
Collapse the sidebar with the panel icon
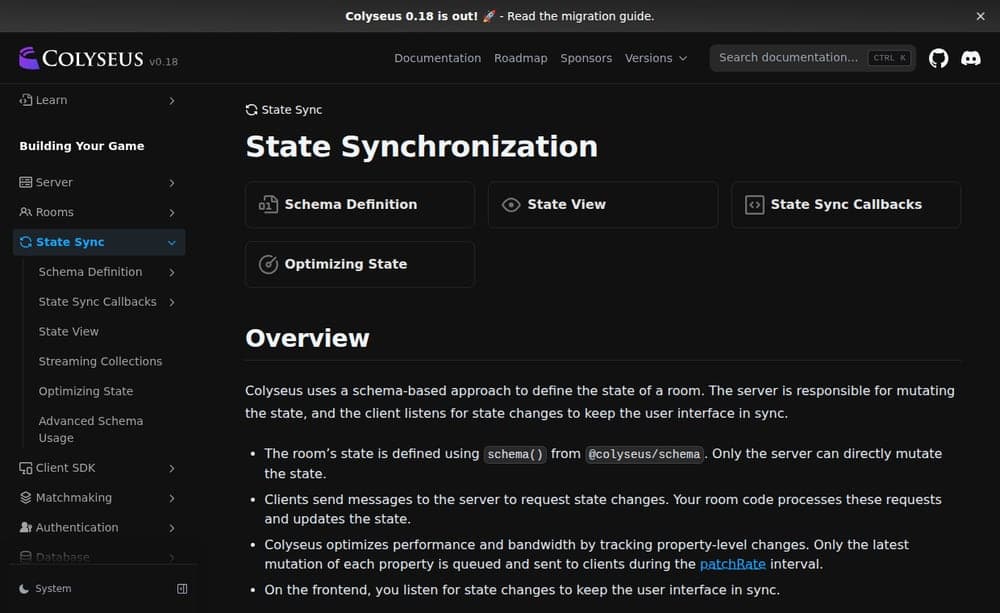(x=182, y=589)
